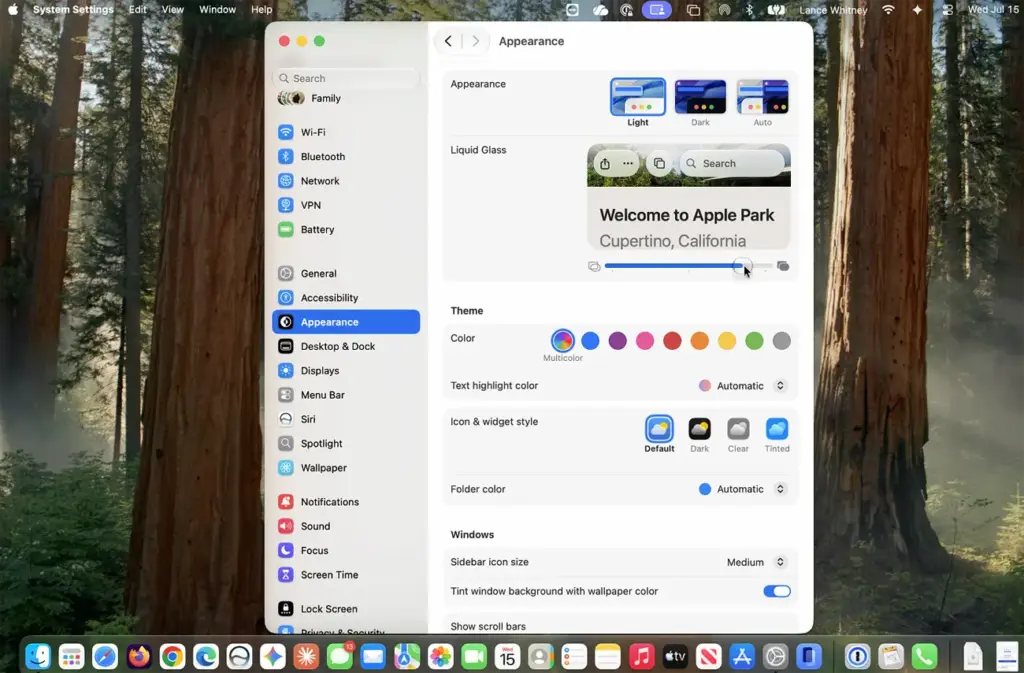The height and width of the screenshot is (673, 1024).
Task: Click the Liquid Glass transparency slider
Action: (x=688, y=266)
